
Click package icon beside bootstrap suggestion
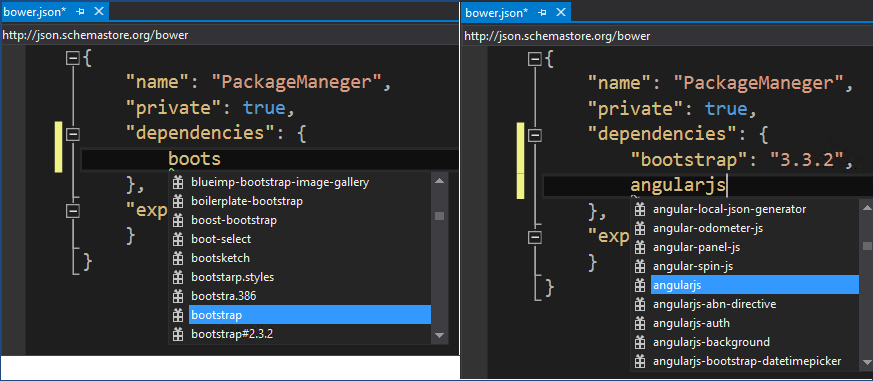coord(178,315)
